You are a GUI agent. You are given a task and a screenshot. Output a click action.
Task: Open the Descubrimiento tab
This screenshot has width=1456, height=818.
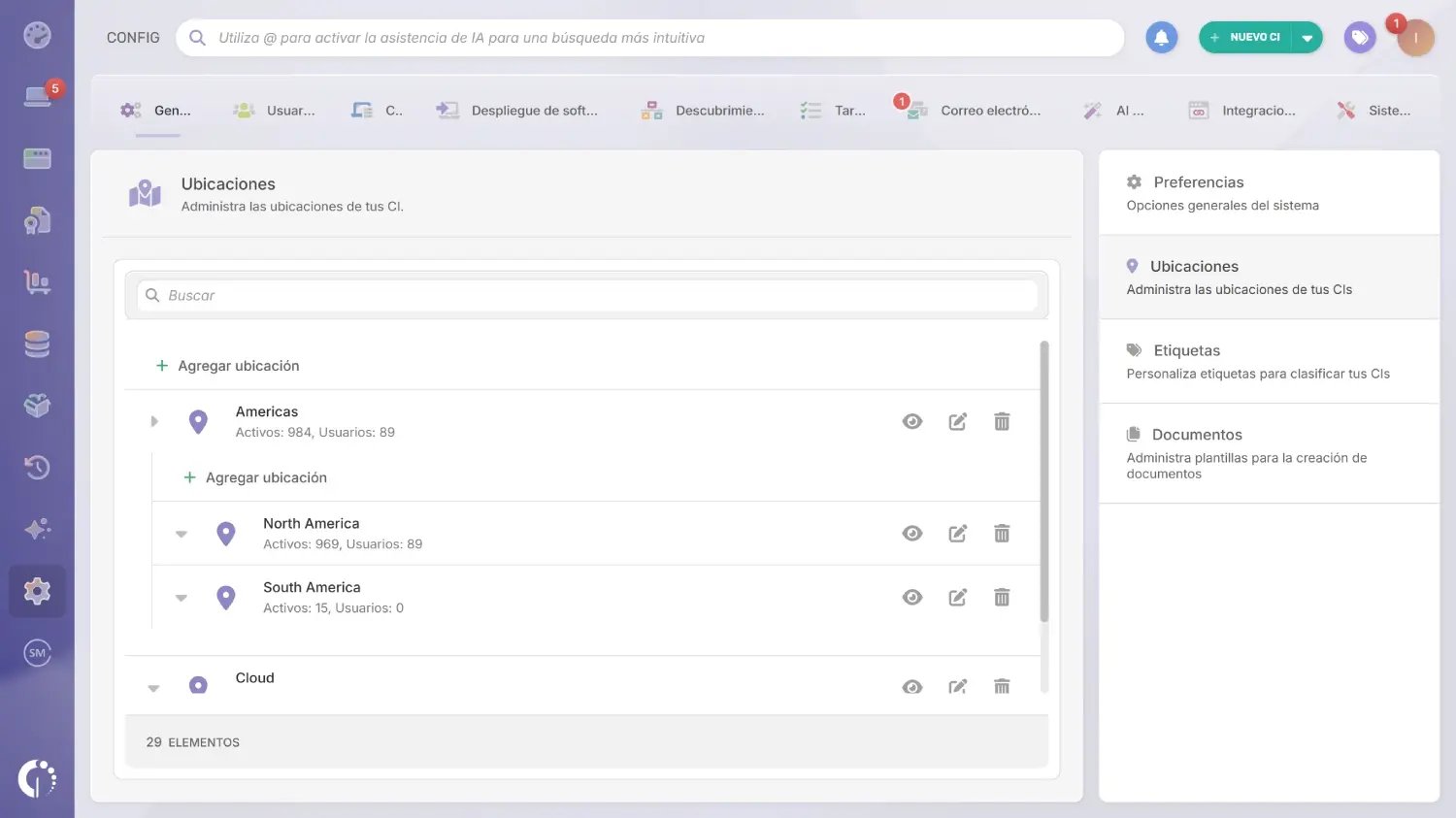pos(703,111)
